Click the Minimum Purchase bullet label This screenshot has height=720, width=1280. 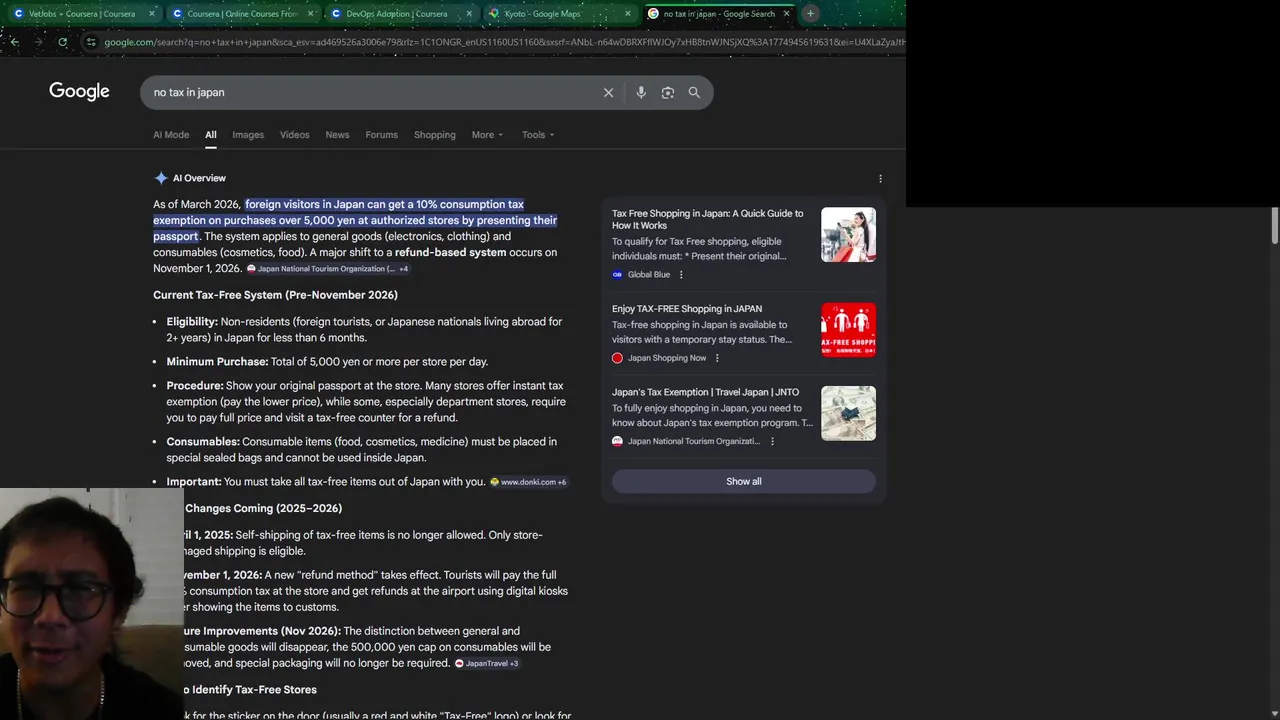tap(217, 362)
